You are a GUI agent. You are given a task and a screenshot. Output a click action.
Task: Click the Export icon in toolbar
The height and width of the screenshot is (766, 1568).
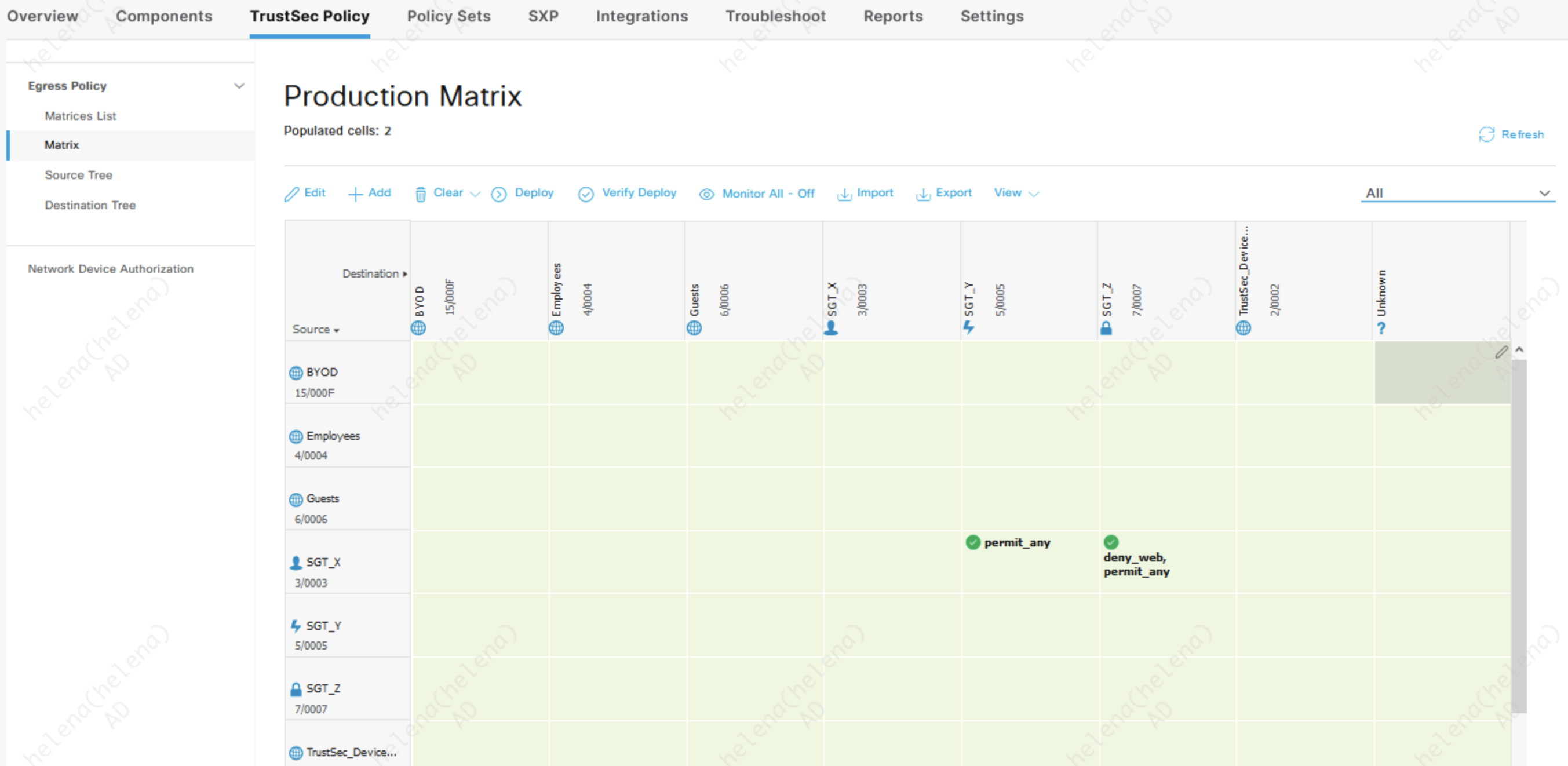tap(923, 194)
